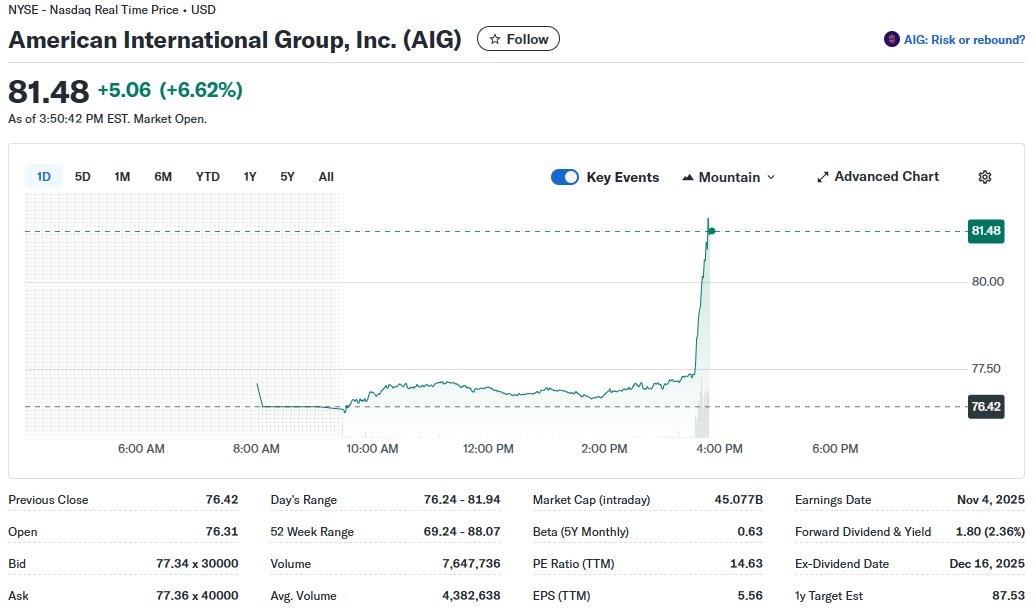Open 'AIG: Risk or rebound?' link
Viewport: 1035px width, 612px height.
tap(964, 40)
